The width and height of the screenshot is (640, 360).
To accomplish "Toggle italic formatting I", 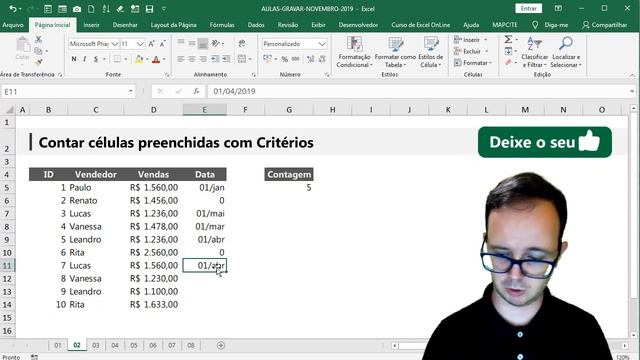I will [x=84, y=59].
